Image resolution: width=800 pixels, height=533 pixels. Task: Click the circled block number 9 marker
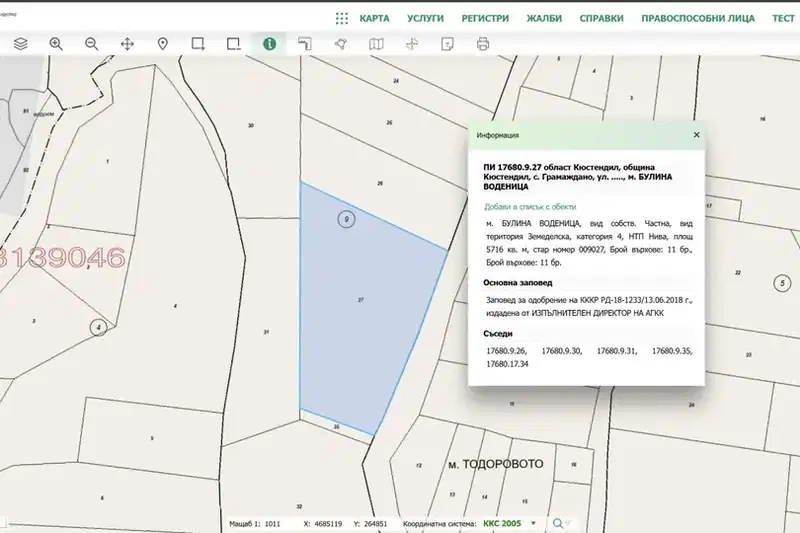pyautogui.click(x=346, y=219)
